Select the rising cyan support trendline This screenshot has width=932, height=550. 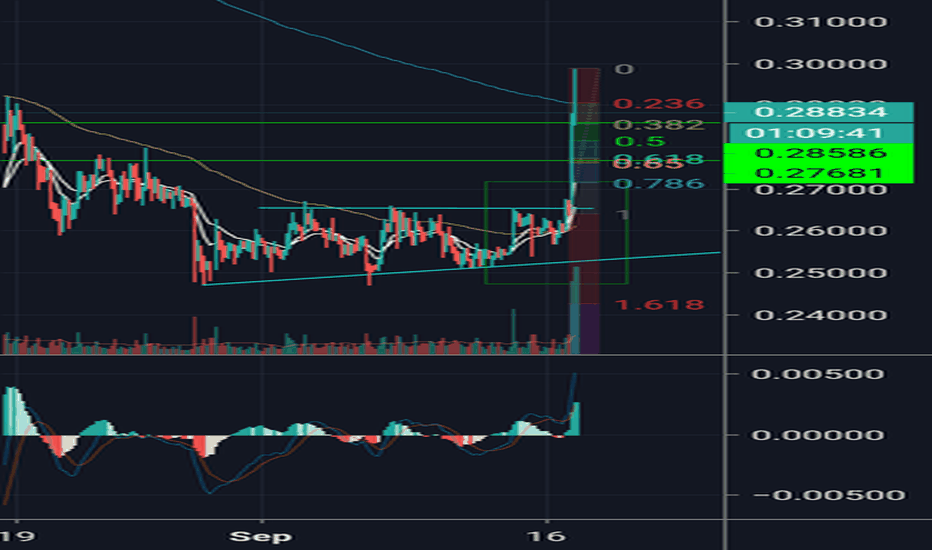pos(461,269)
